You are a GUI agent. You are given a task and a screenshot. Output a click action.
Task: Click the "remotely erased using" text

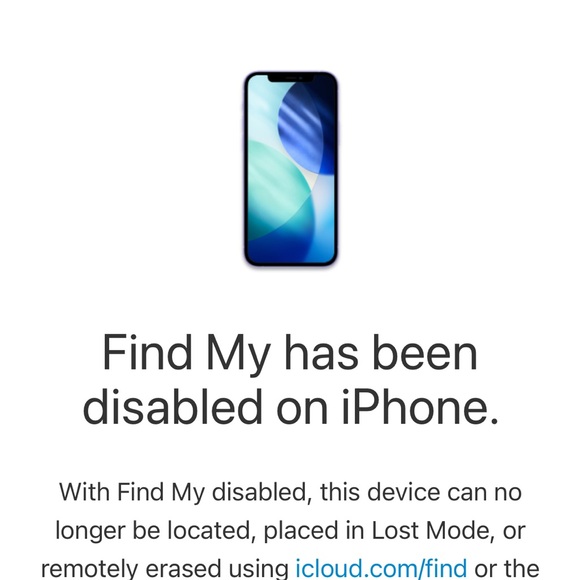click(165, 569)
